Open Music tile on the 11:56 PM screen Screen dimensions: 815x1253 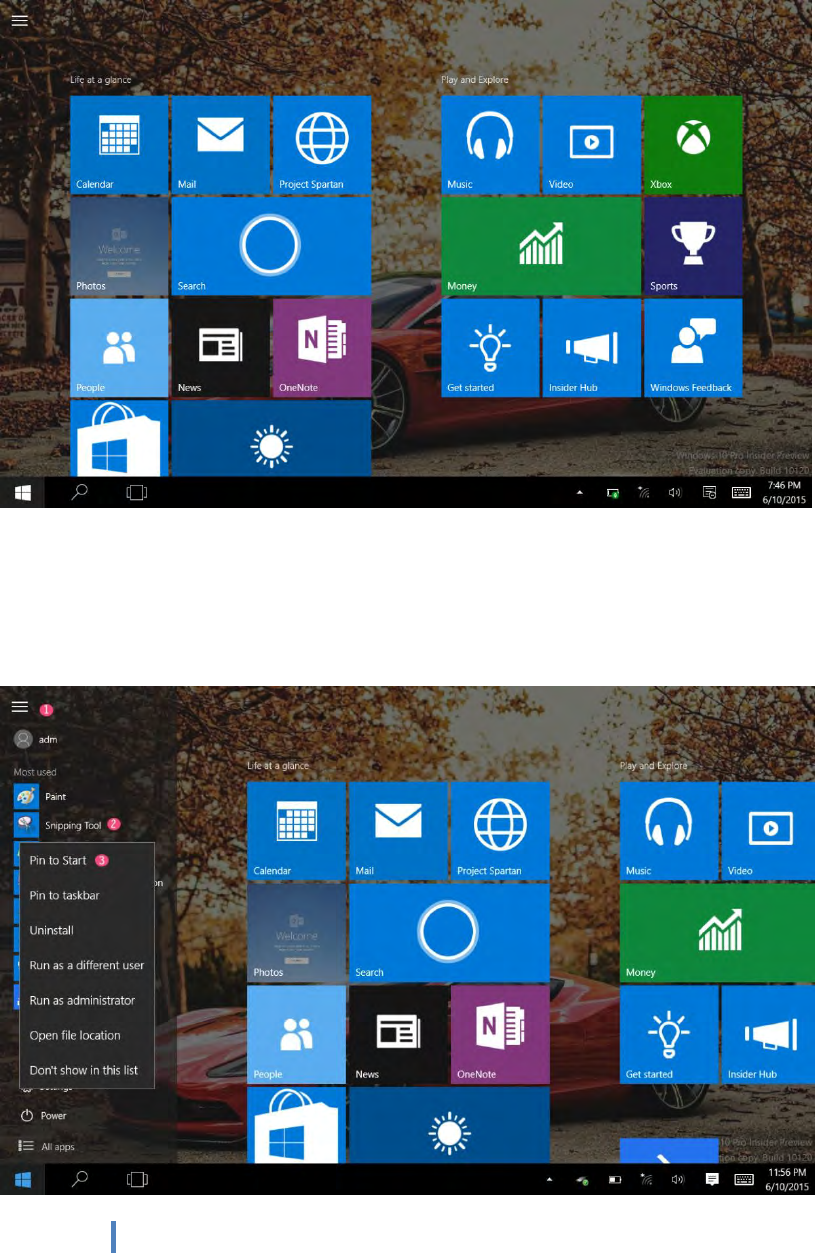tap(669, 830)
